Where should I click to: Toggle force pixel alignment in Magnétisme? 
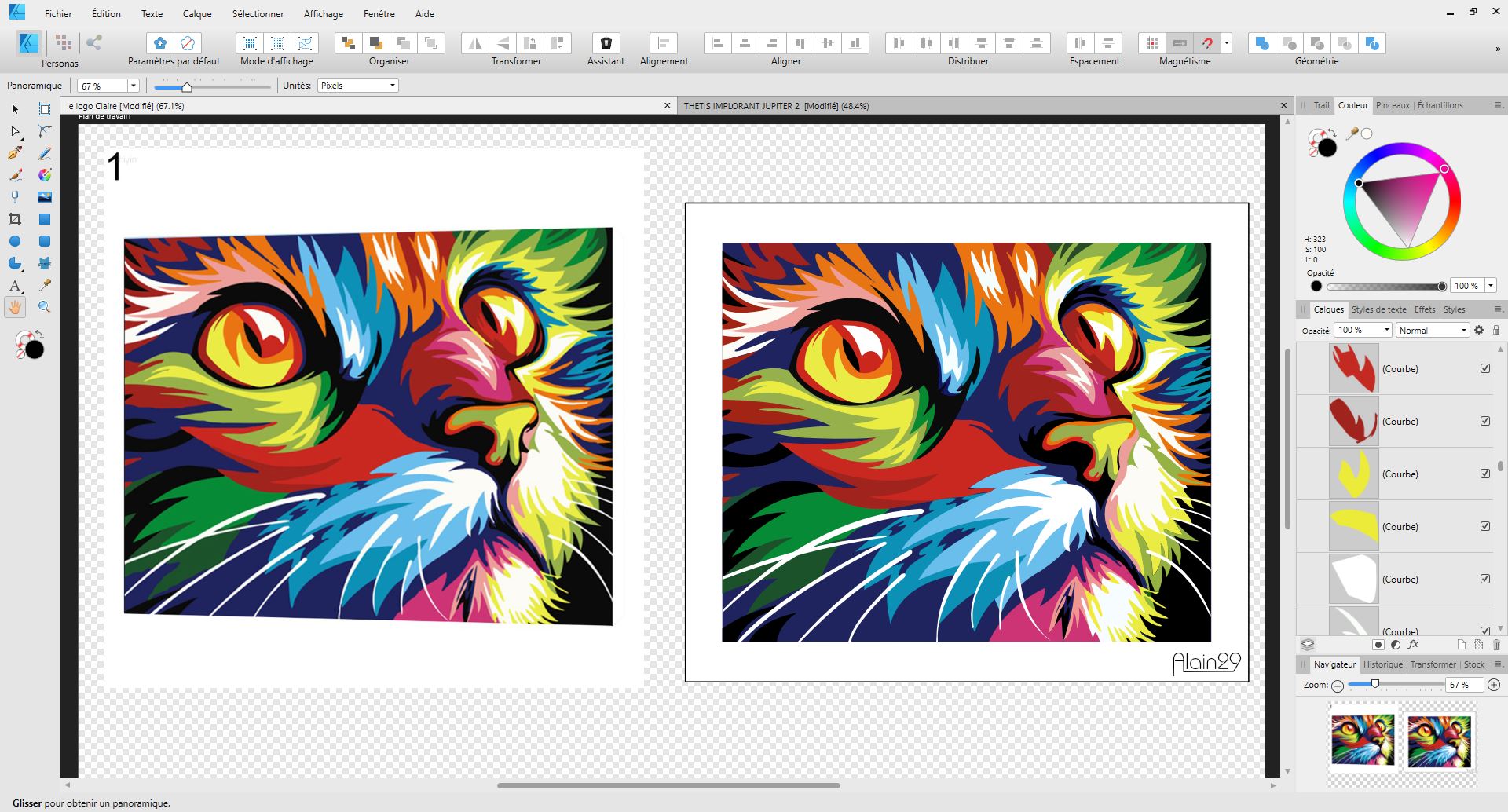[x=1151, y=43]
